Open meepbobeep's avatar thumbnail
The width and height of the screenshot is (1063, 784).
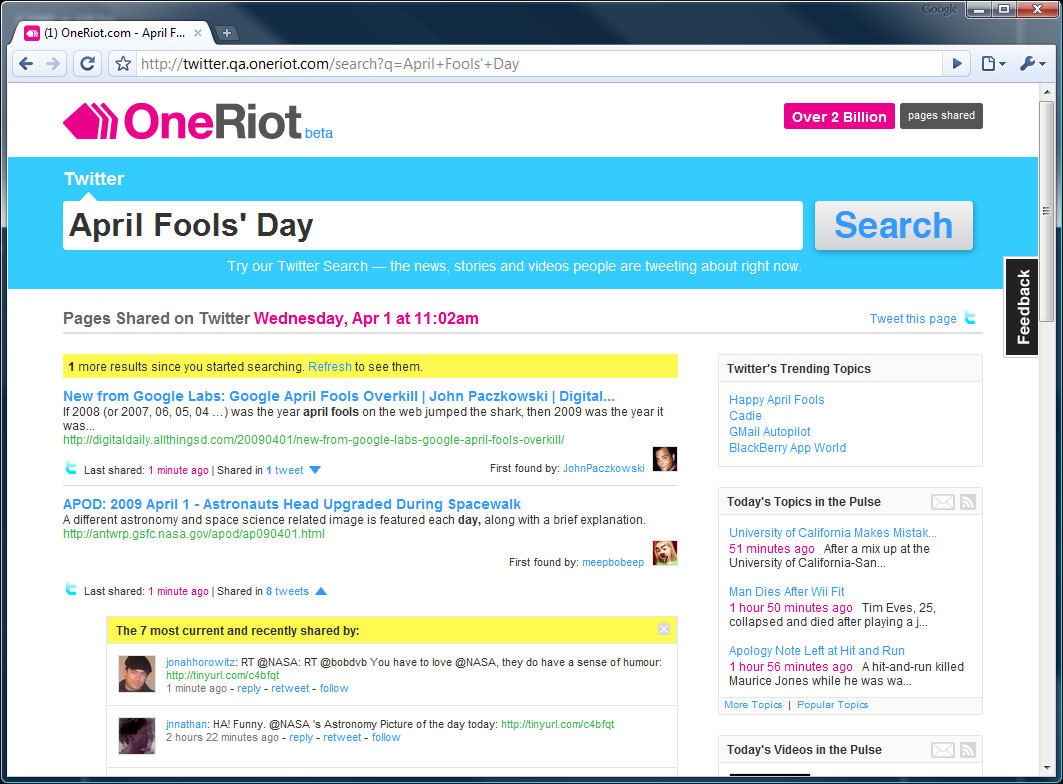664,553
